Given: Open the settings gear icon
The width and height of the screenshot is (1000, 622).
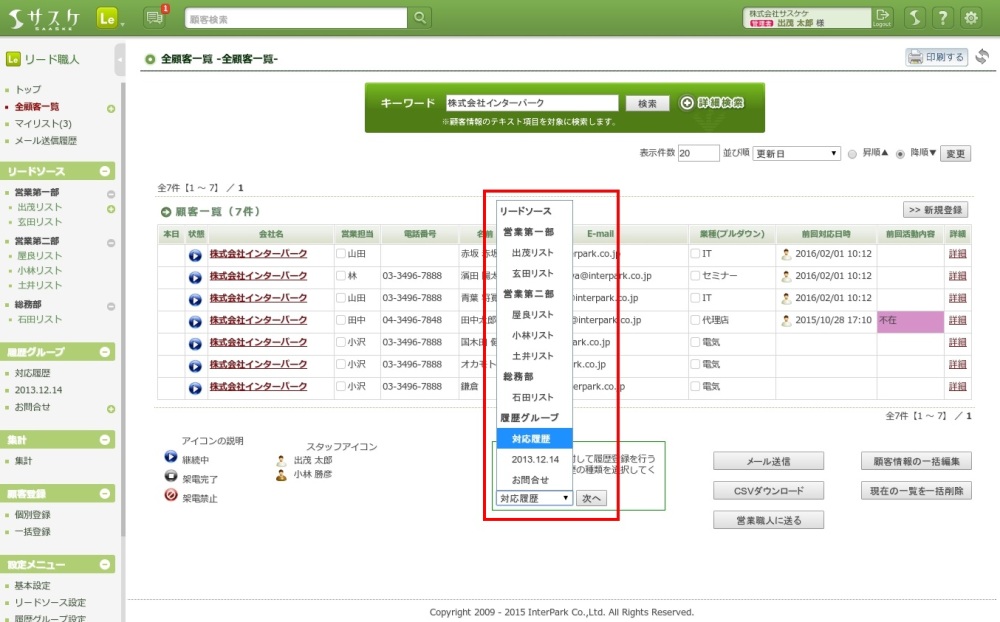Looking at the screenshot, I should (970, 18).
